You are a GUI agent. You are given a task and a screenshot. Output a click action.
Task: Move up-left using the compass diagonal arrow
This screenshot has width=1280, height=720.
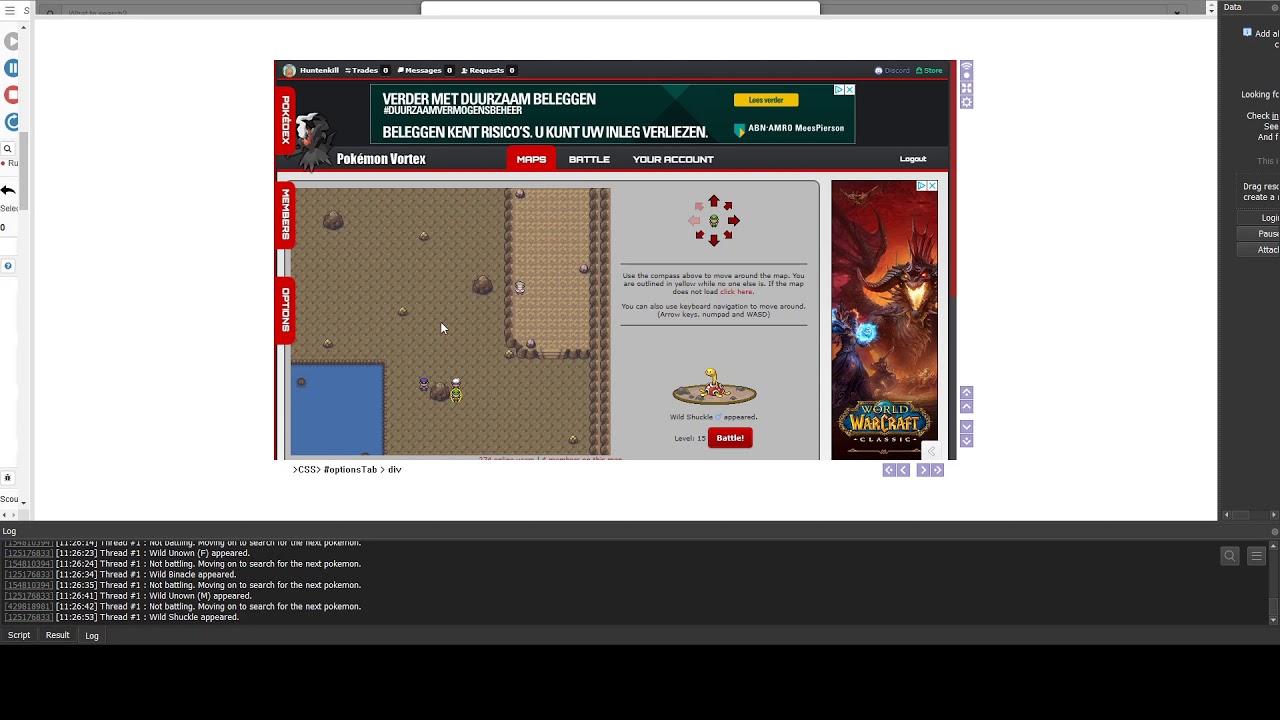pyautogui.click(x=699, y=206)
